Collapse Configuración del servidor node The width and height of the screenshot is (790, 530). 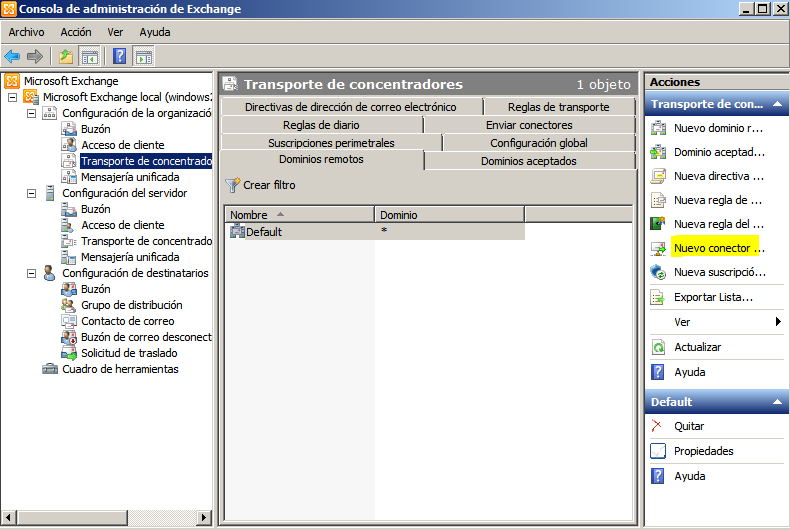31,193
